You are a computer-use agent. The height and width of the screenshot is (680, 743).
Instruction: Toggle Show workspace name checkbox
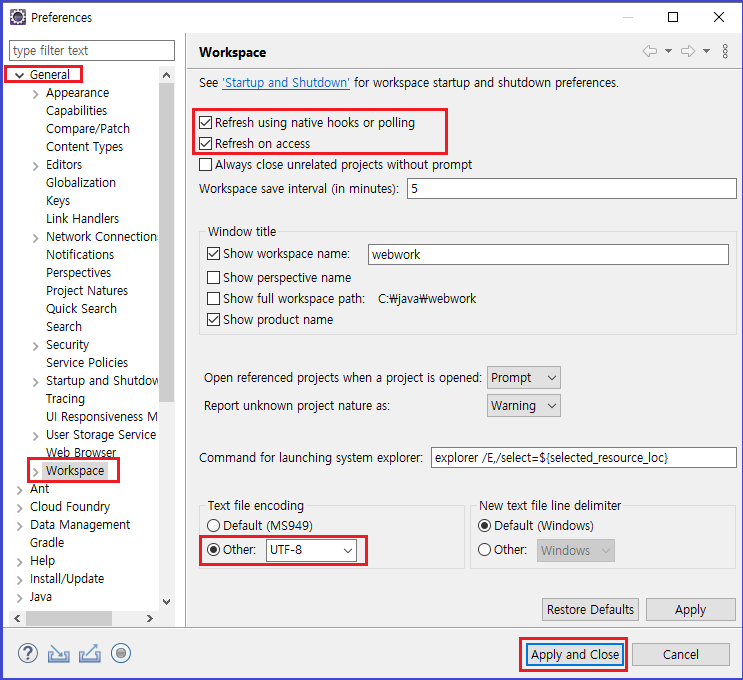[x=213, y=254]
